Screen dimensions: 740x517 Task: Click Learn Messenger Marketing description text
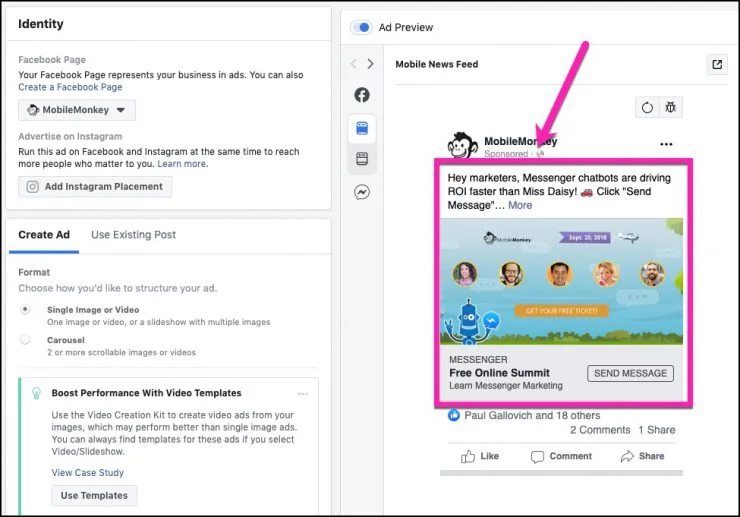click(x=505, y=386)
